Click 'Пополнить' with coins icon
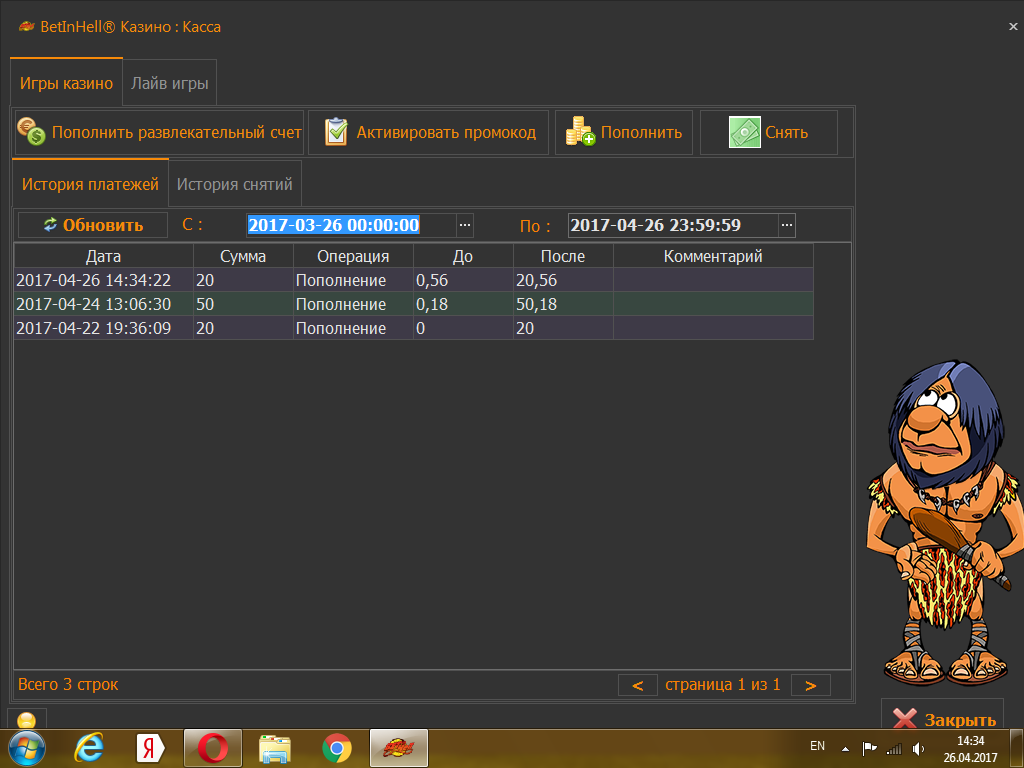 (x=624, y=133)
